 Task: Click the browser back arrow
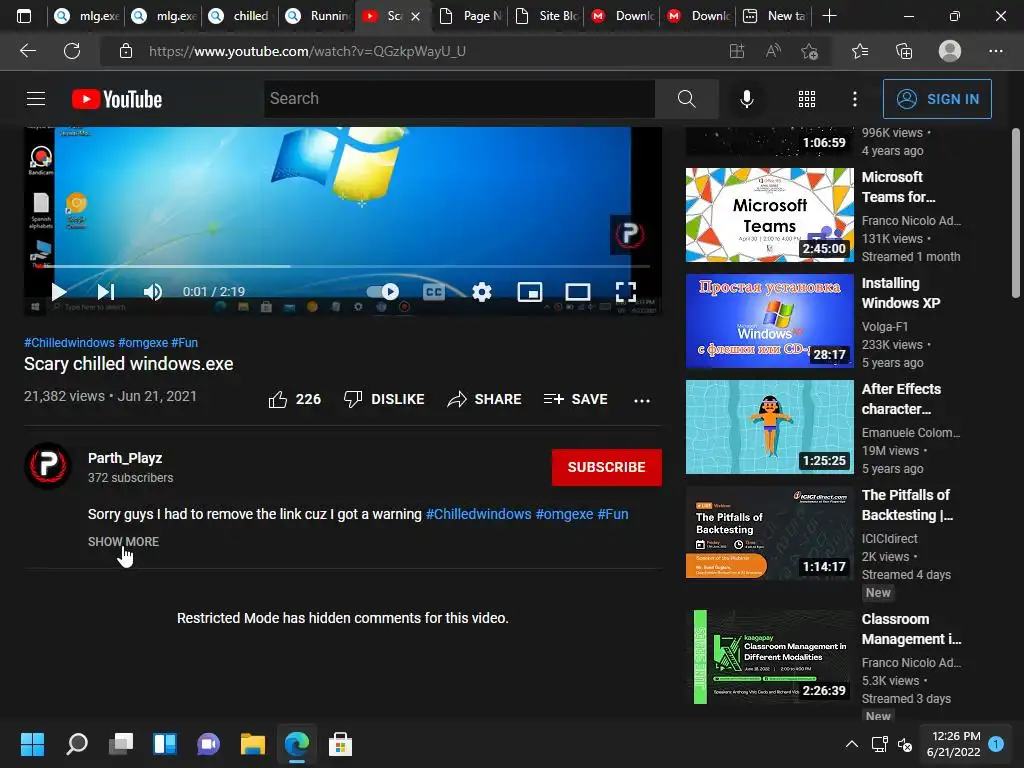(27, 51)
